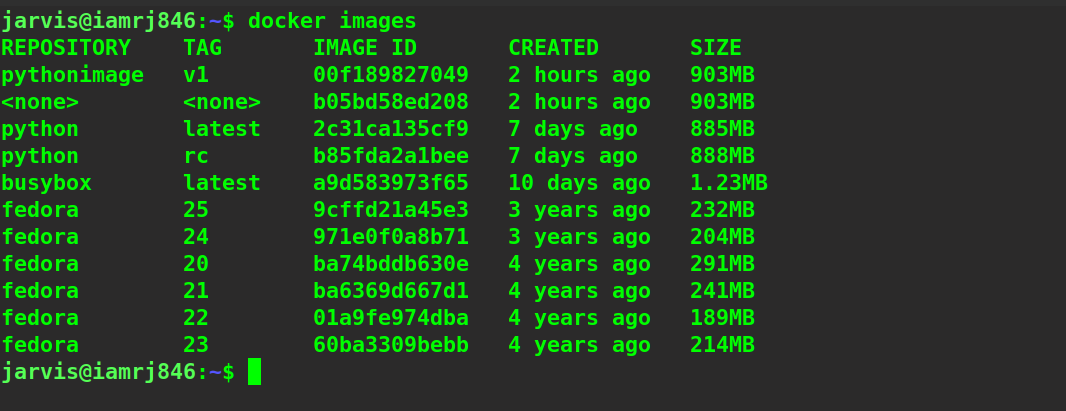Click the green terminal cursor block
The image size is (1066, 411).
(254, 372)
